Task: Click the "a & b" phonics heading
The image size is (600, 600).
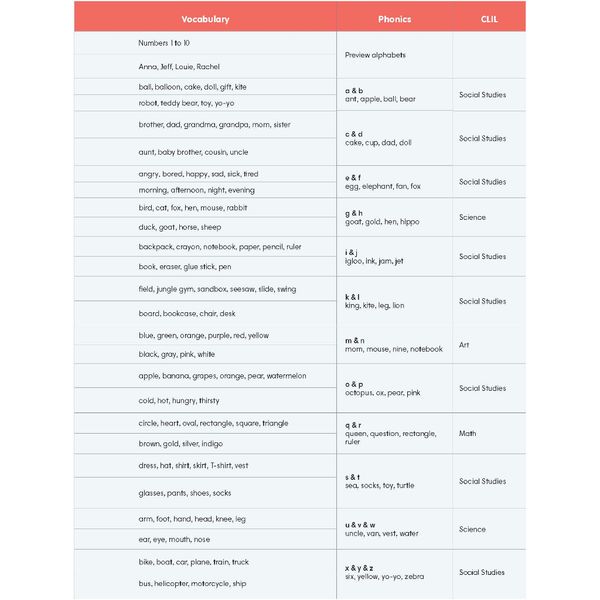Action: [x=354, y=91]
